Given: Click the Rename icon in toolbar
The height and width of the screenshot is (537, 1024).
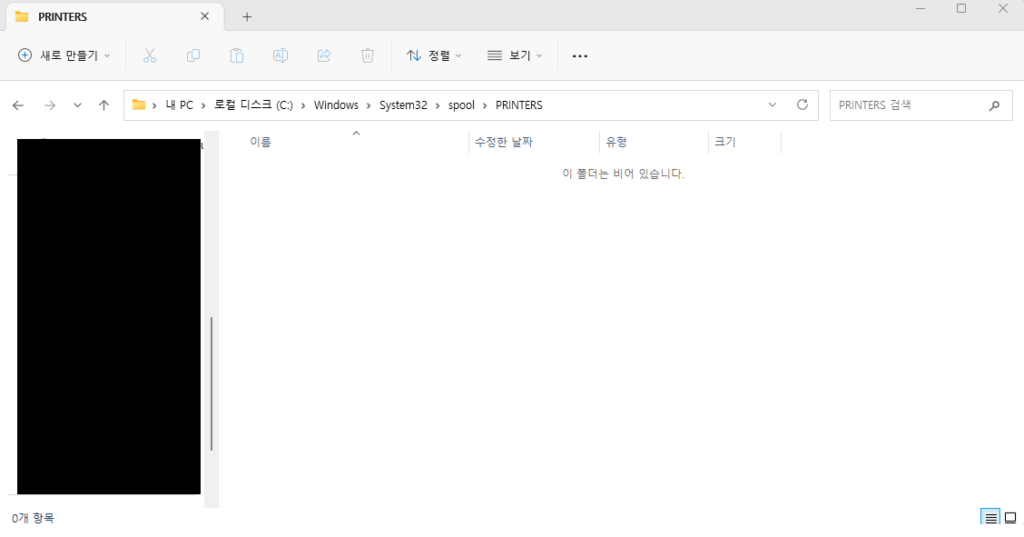Looking at the screenshot, I should tap(280, 56).
